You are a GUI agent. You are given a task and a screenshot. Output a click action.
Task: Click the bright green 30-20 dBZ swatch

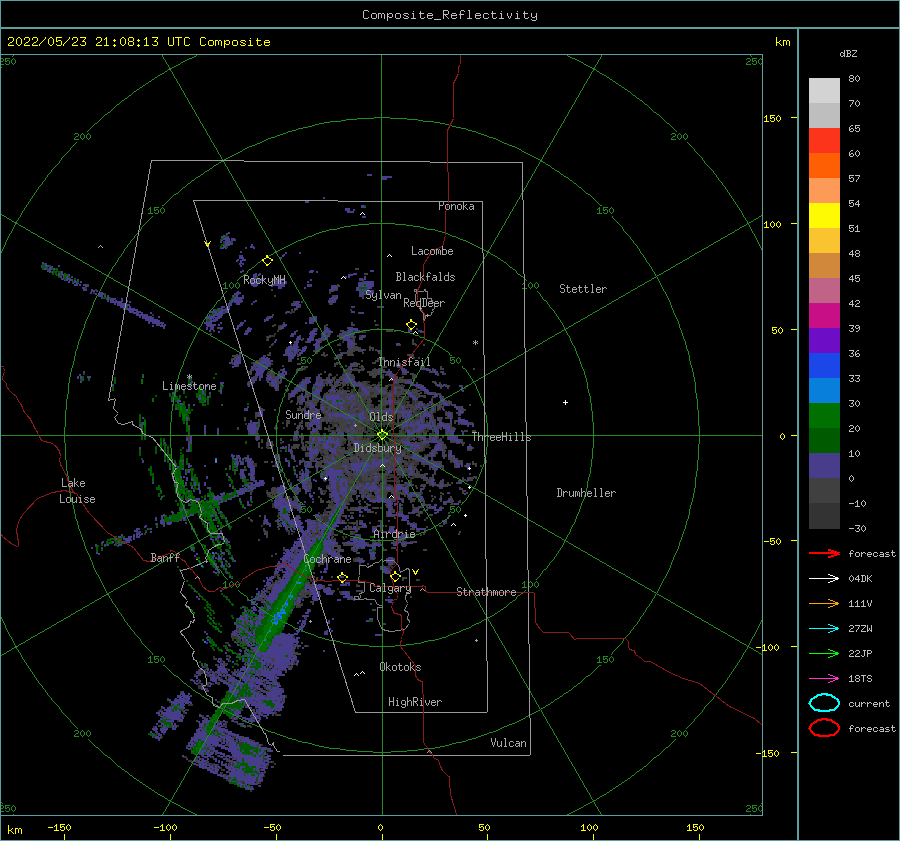[824, 416]
